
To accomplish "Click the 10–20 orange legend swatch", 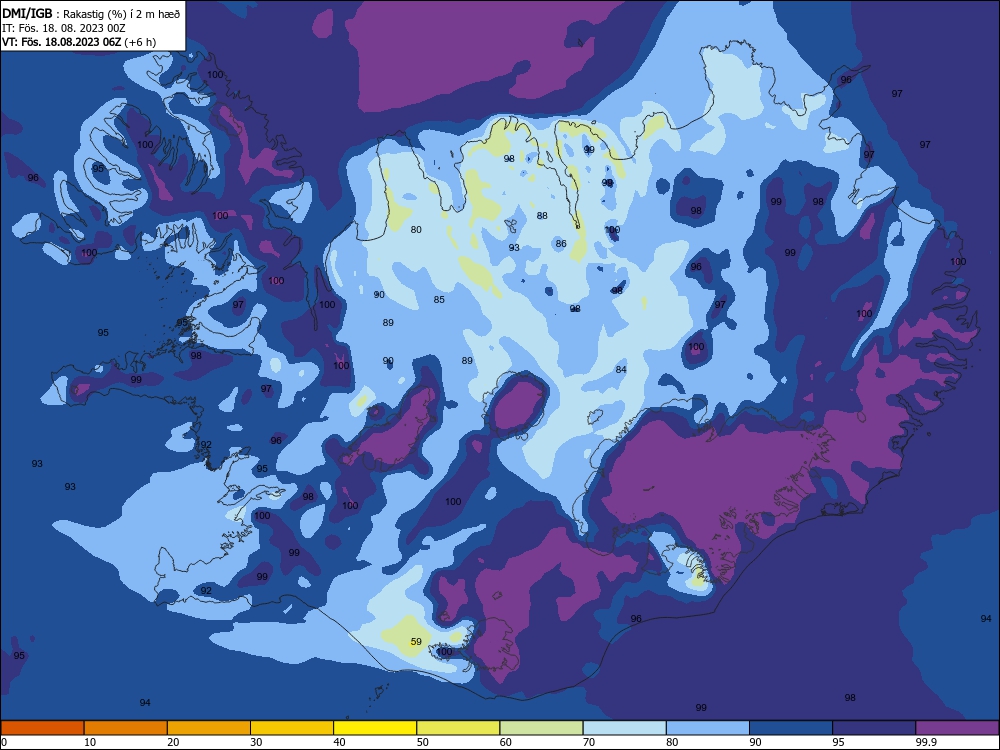I will [x=126, y=728].
